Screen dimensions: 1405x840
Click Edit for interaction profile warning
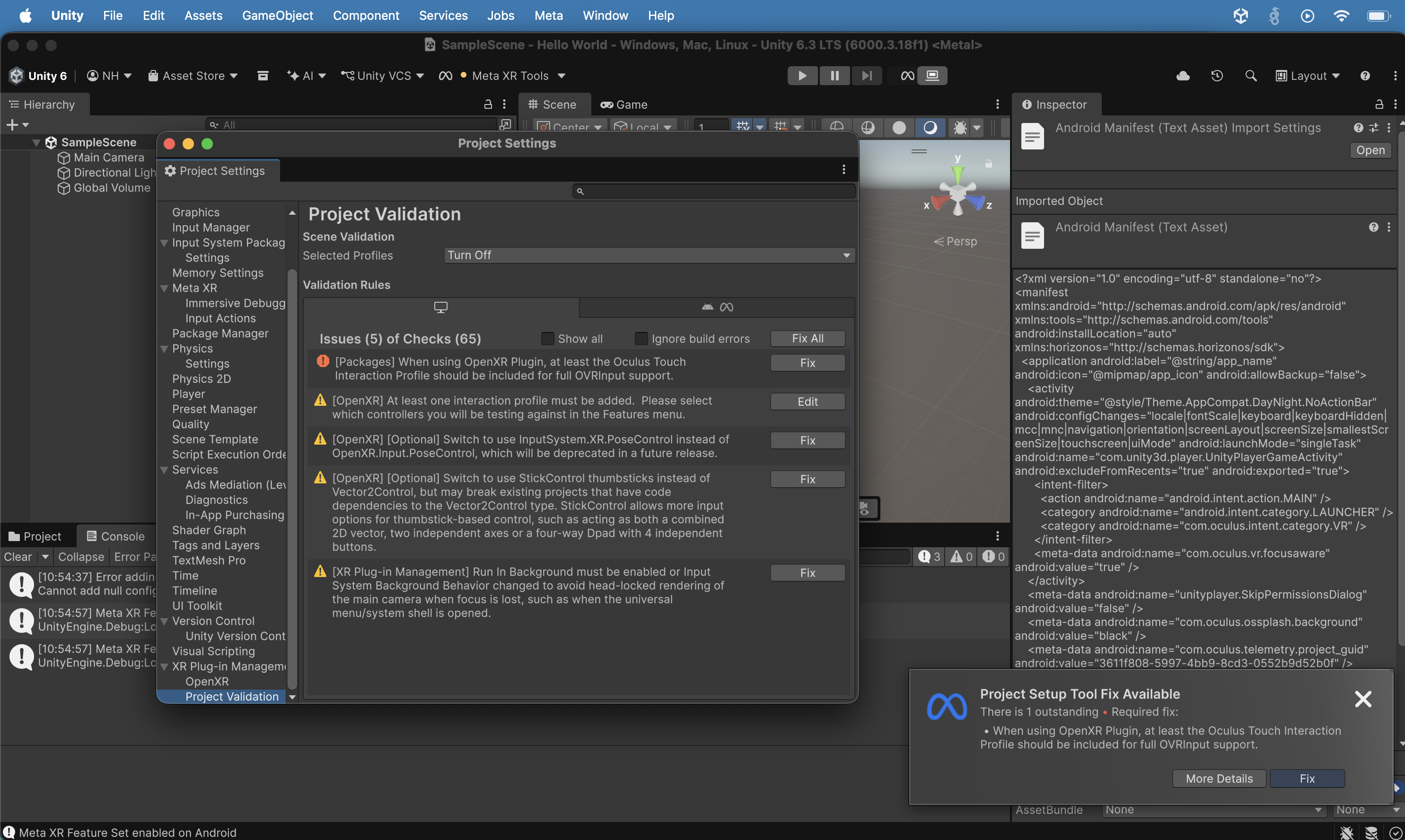[x=807, y=402]
